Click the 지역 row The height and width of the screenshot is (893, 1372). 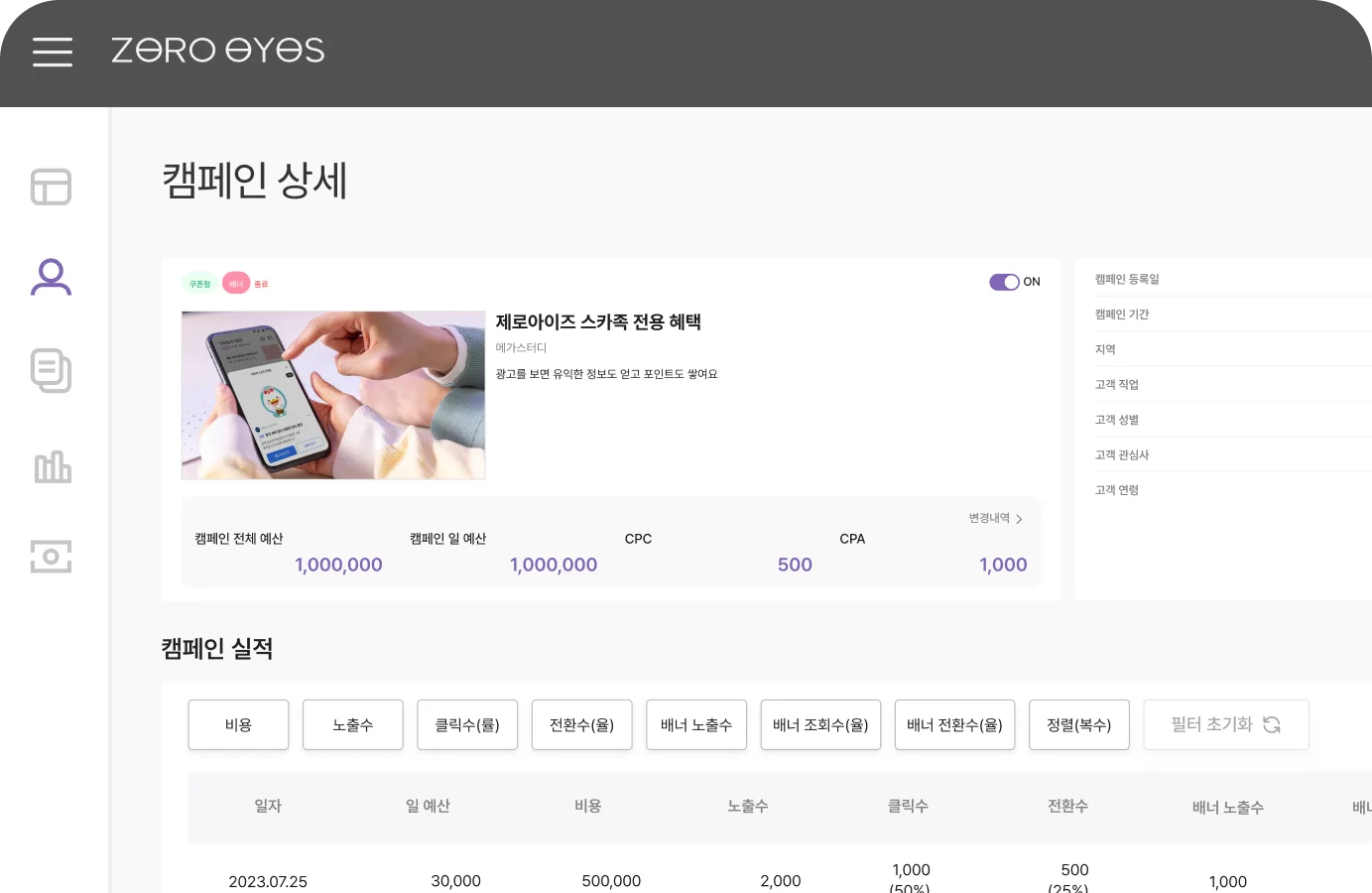pyautogui.click(x=1233, y=349)
